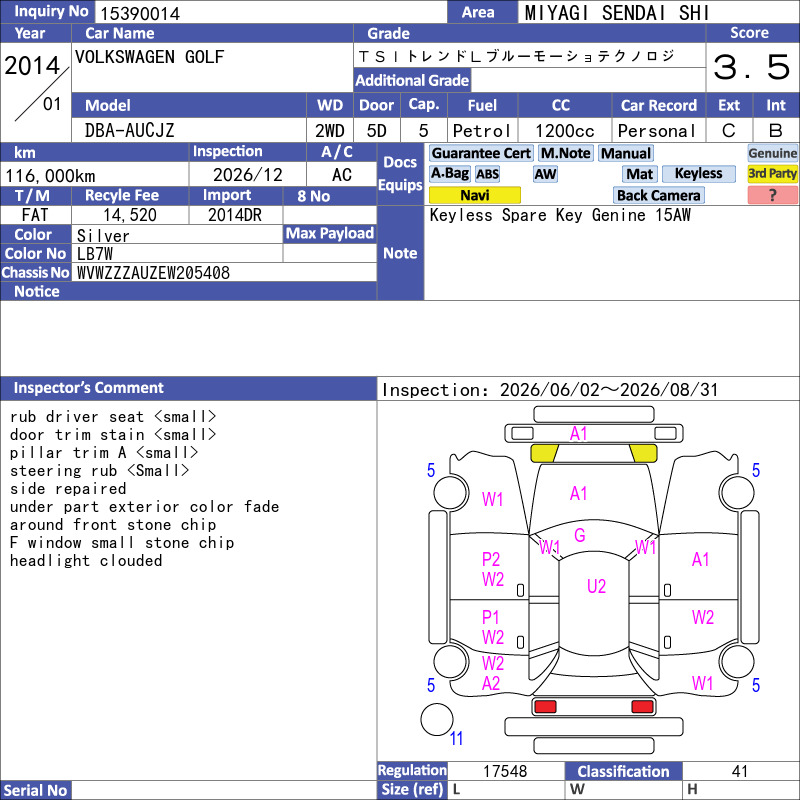This screenshot has height=800, width=800.
Task: Click the inquiry number 15390014
Action: 140,13
